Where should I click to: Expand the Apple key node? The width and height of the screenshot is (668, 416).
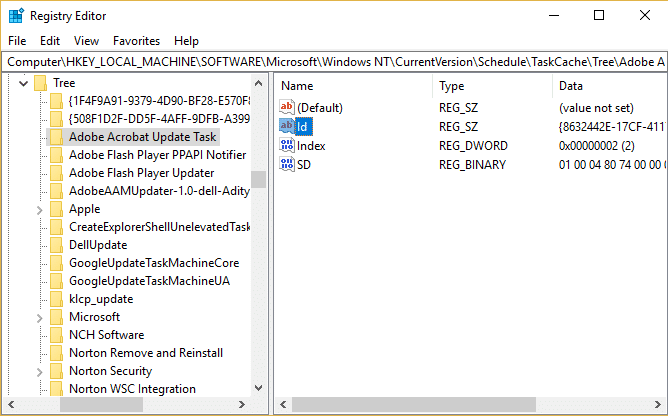pyautogui.click(x=38, y=209)
